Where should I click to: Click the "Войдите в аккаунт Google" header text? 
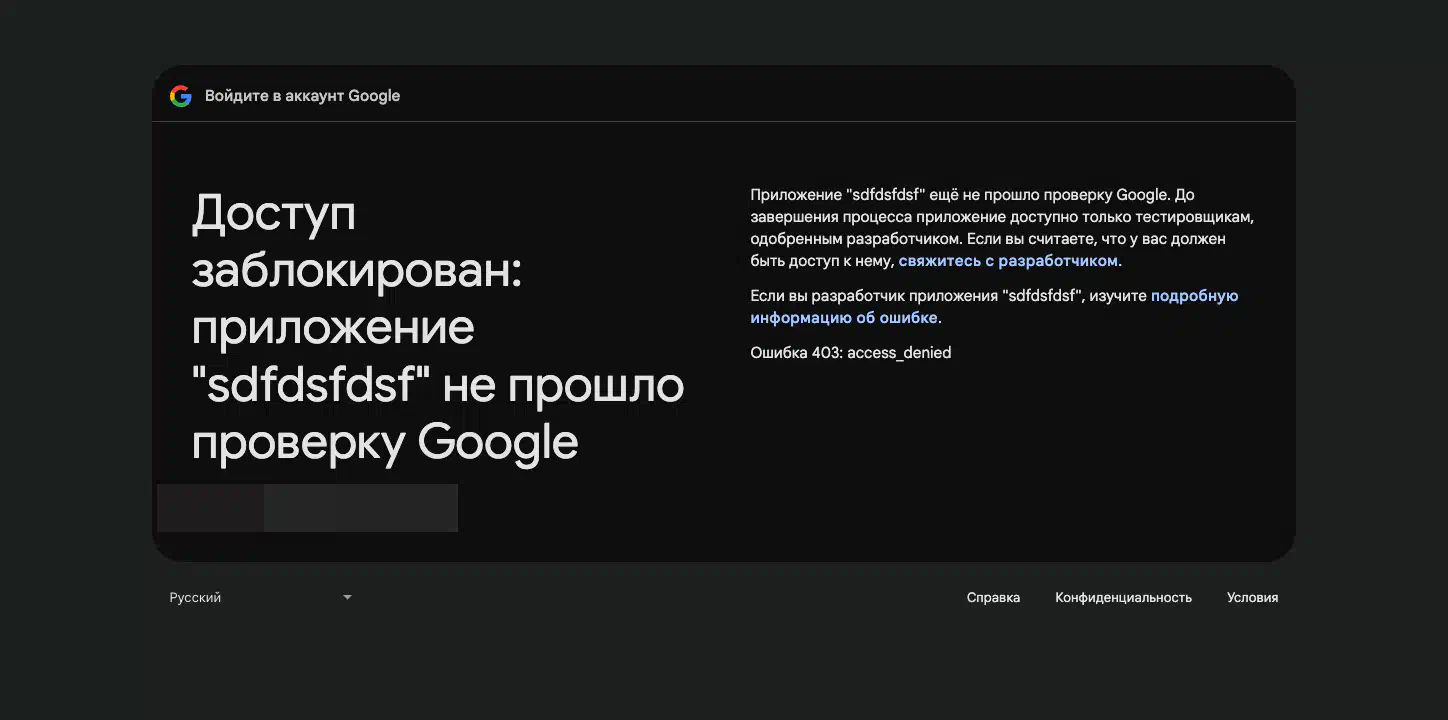click(302, 96)
